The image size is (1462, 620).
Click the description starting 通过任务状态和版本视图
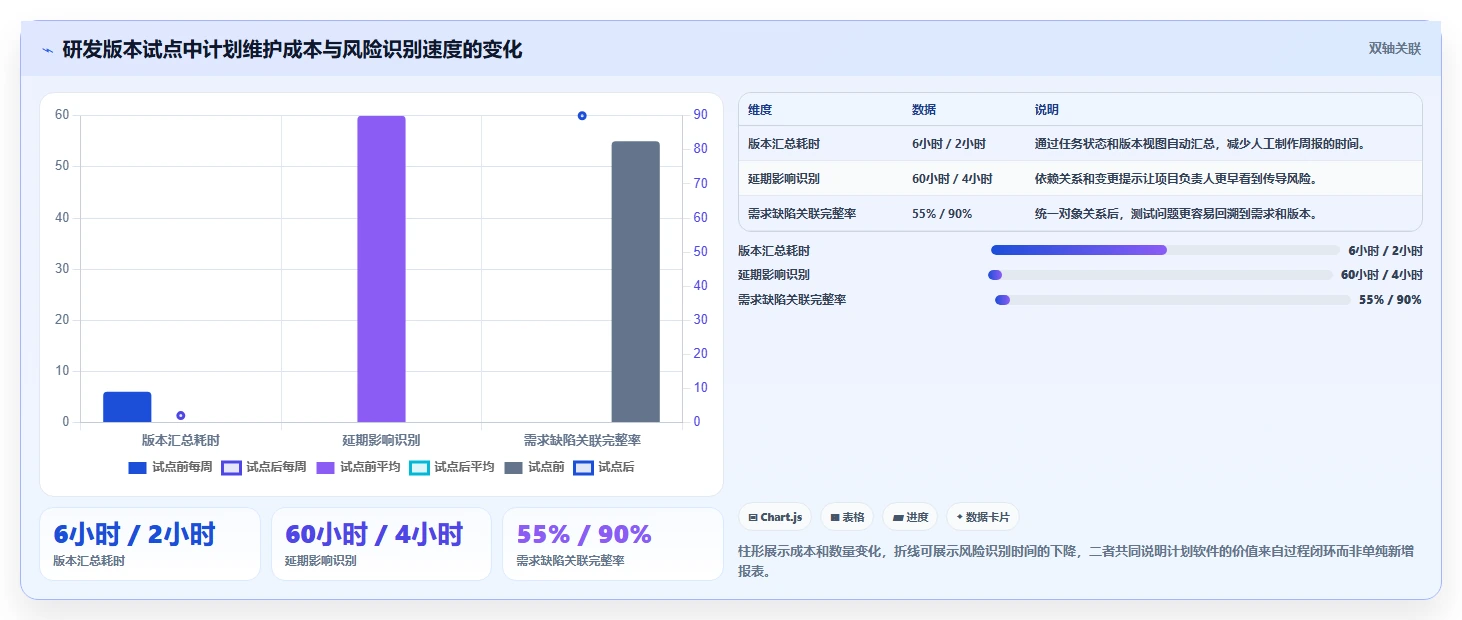[1200, 144]
